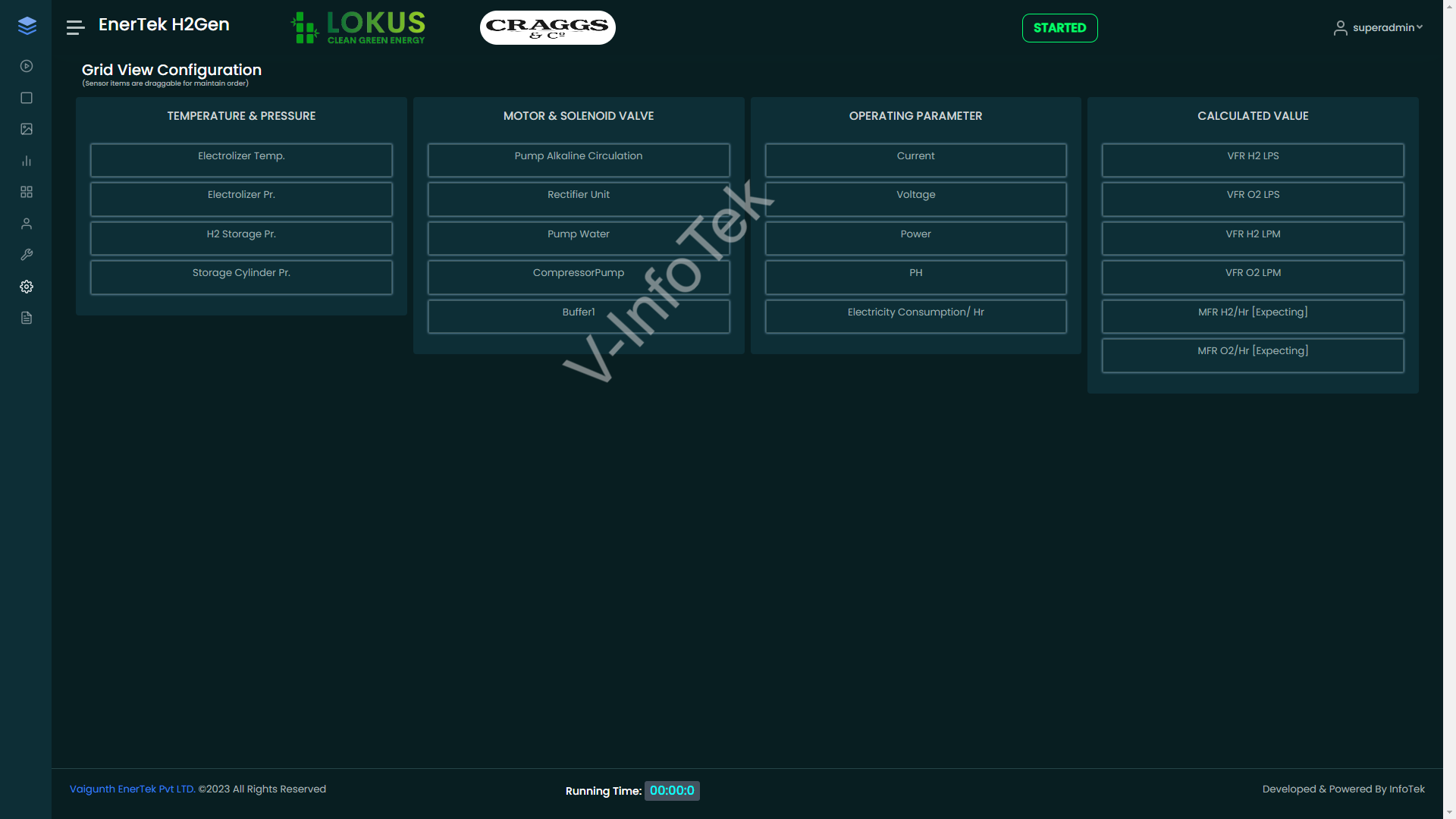The height and width of the screenshot is (819, 1456).
Task: Select the Rectifier Unit item
Action: click(x=579, y=199)
